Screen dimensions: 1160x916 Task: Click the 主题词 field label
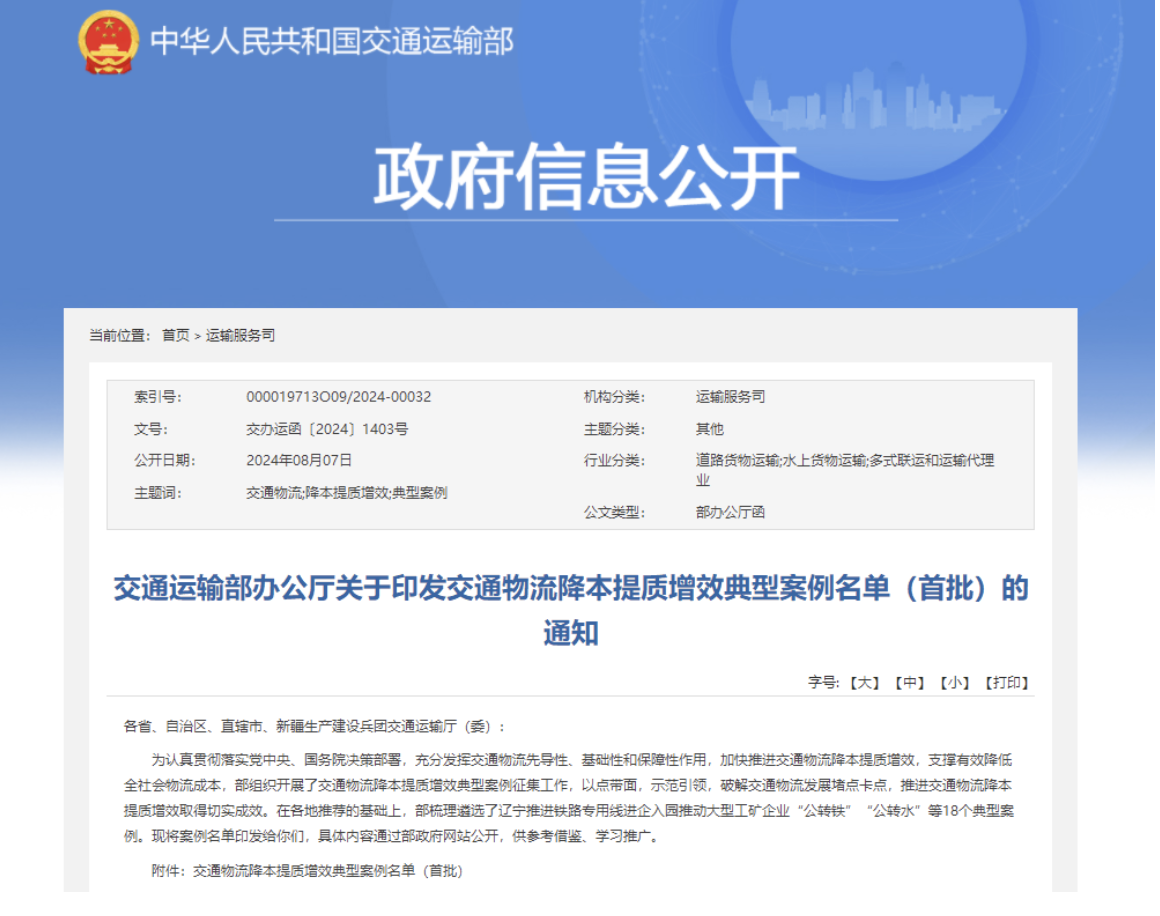click(x=158, y=494)
